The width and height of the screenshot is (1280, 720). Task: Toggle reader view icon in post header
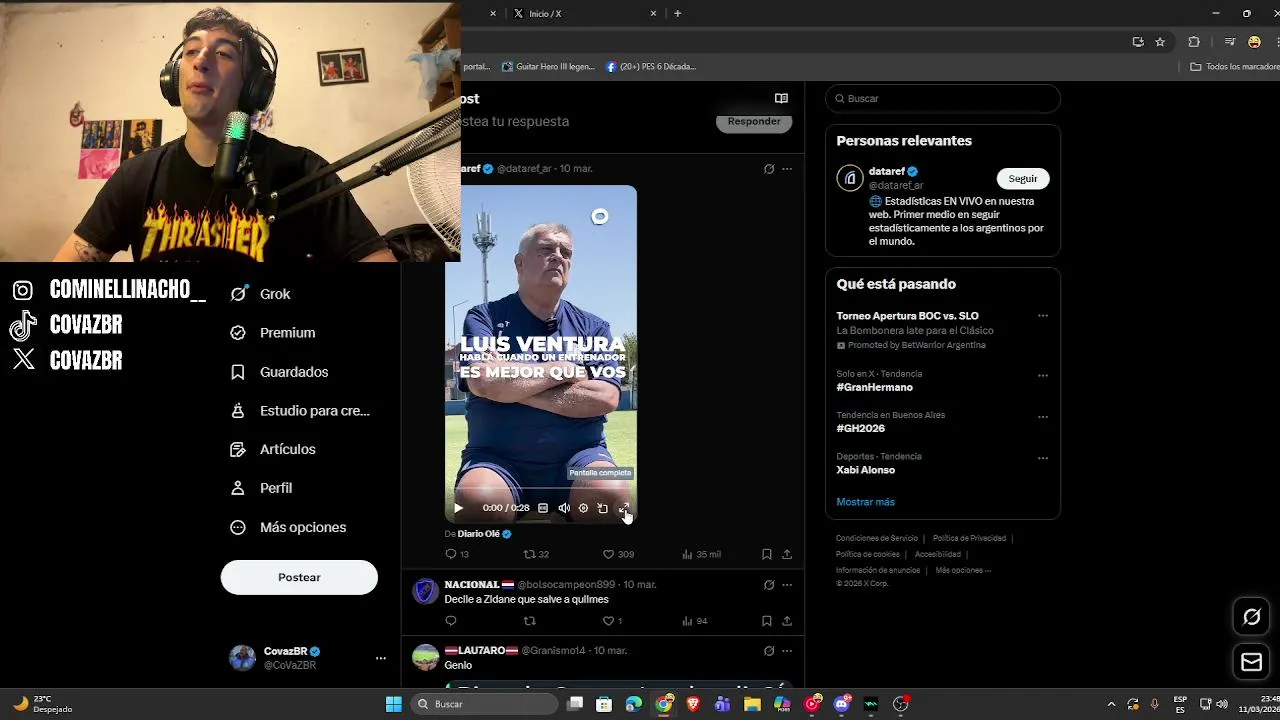pos(781,98)
